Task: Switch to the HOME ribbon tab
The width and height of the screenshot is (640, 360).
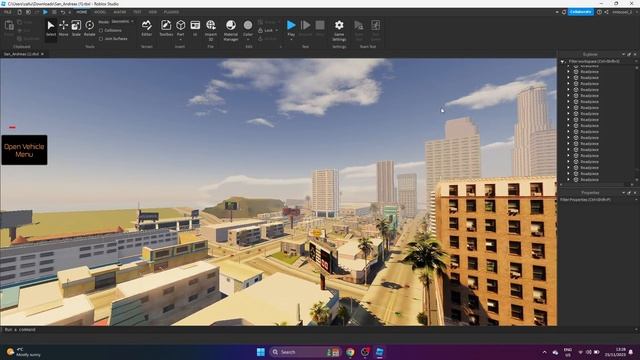Action: point(82,12)
